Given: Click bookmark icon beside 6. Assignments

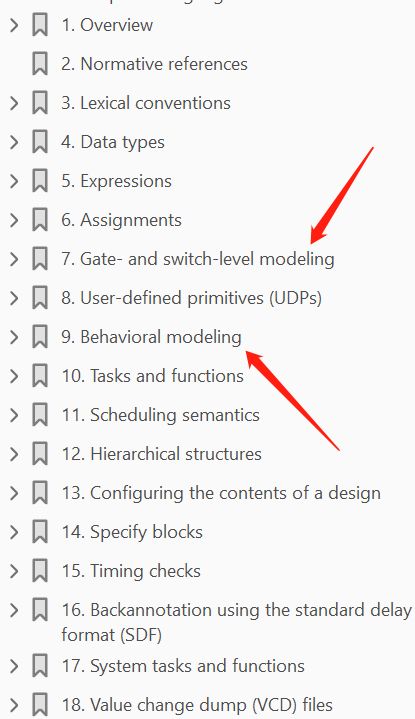Looking at the screenshot, I should click(x=40, y=220).
